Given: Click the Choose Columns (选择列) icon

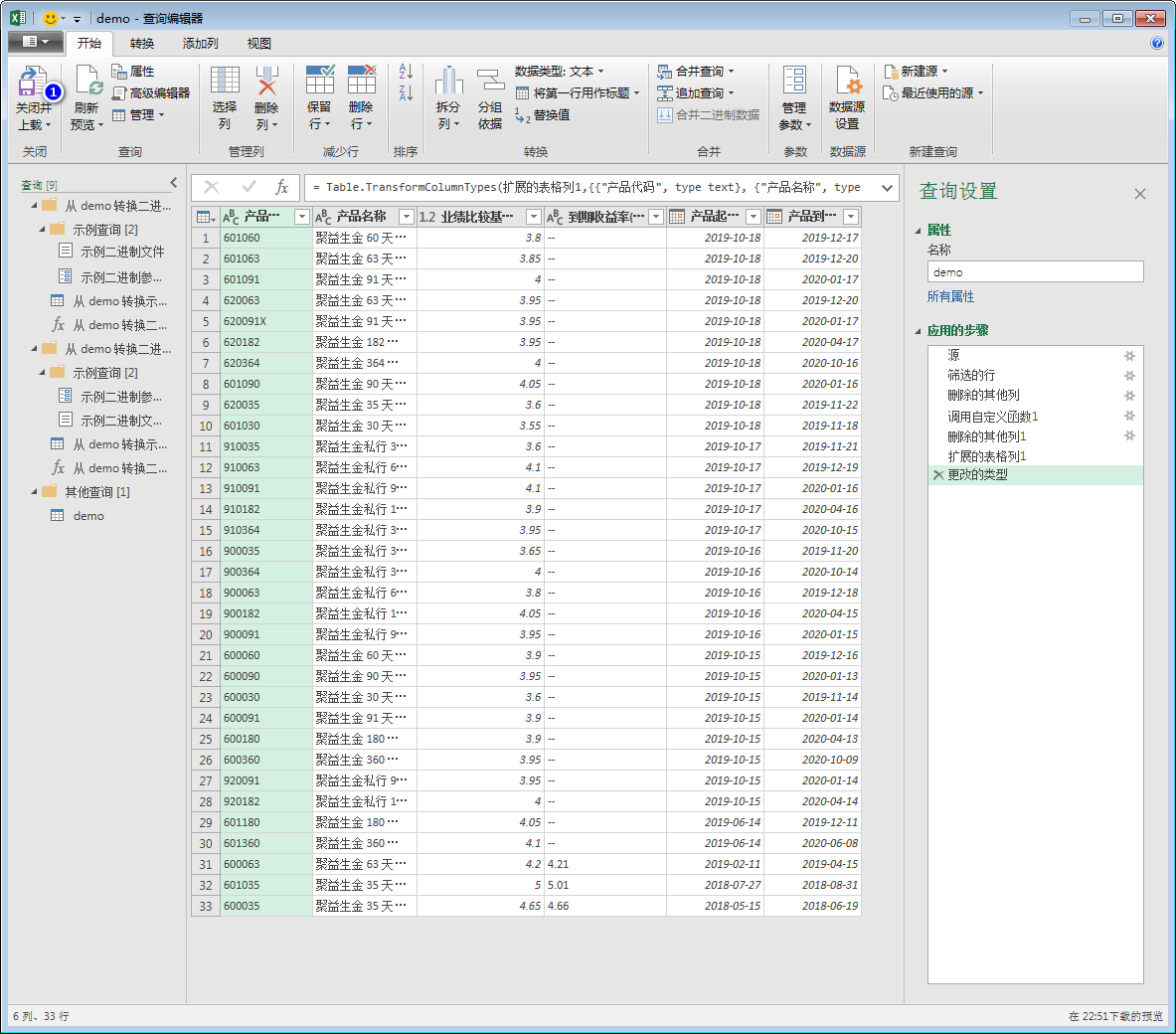Looking at the screenshot, I should [225, 82].
